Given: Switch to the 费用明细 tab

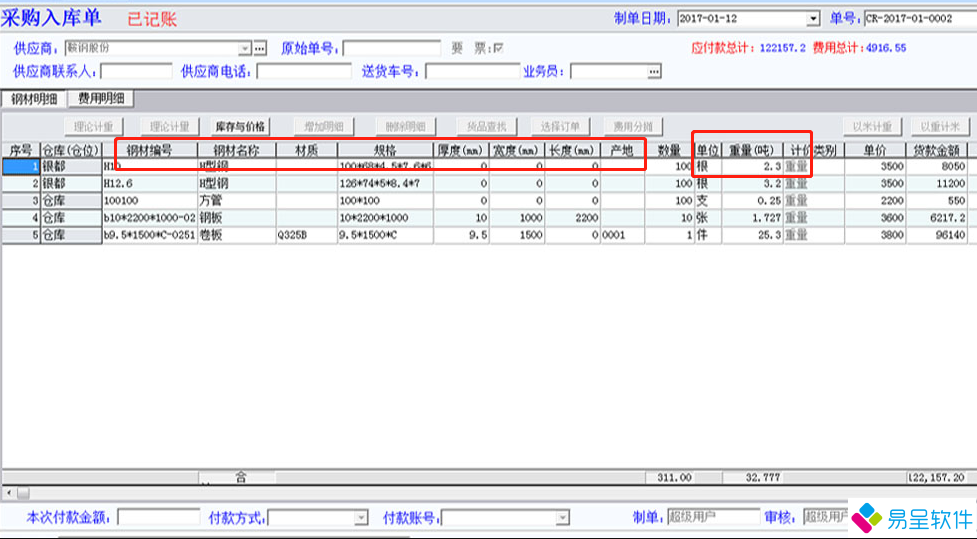Looking at the screenshot, I should click(x=100, y=98).
